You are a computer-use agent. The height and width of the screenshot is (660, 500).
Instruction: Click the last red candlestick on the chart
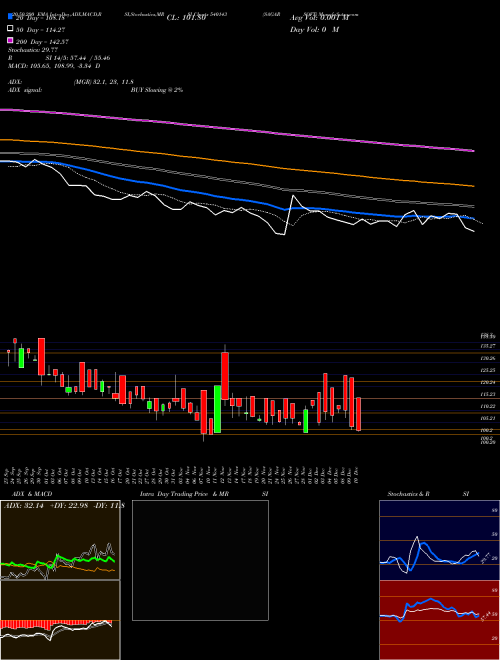pos(359,414)
